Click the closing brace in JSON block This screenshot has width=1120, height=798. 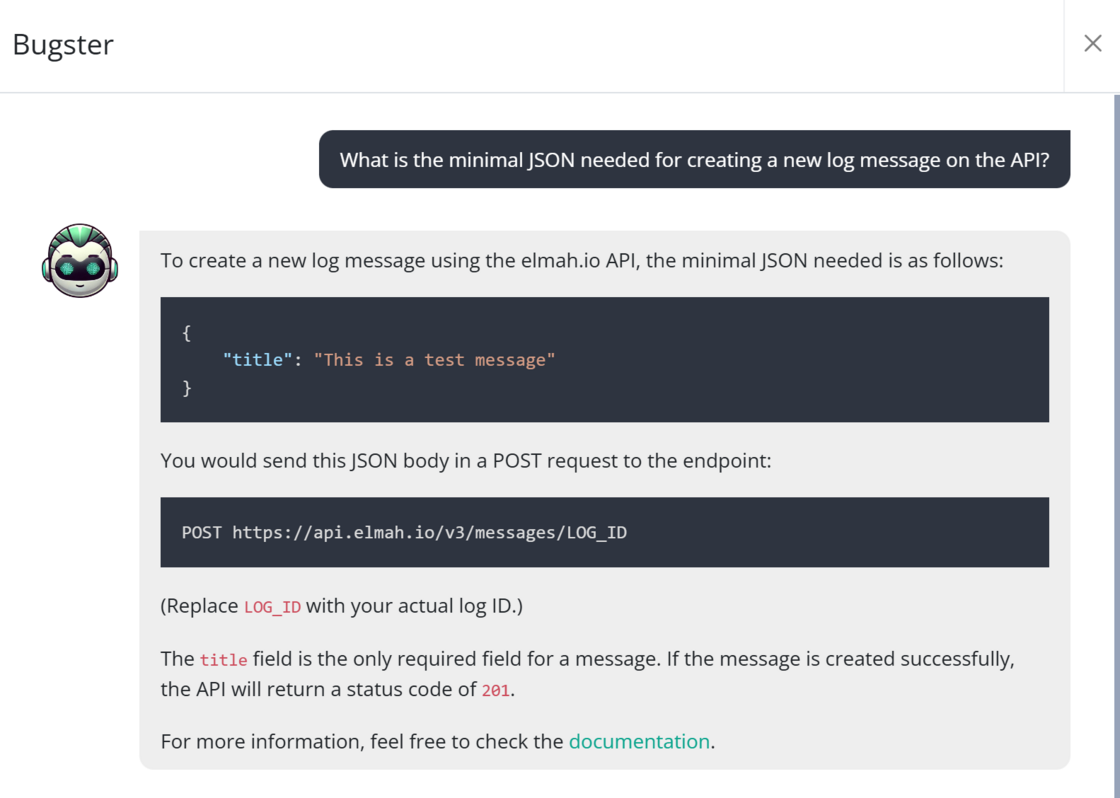(186, 388)
